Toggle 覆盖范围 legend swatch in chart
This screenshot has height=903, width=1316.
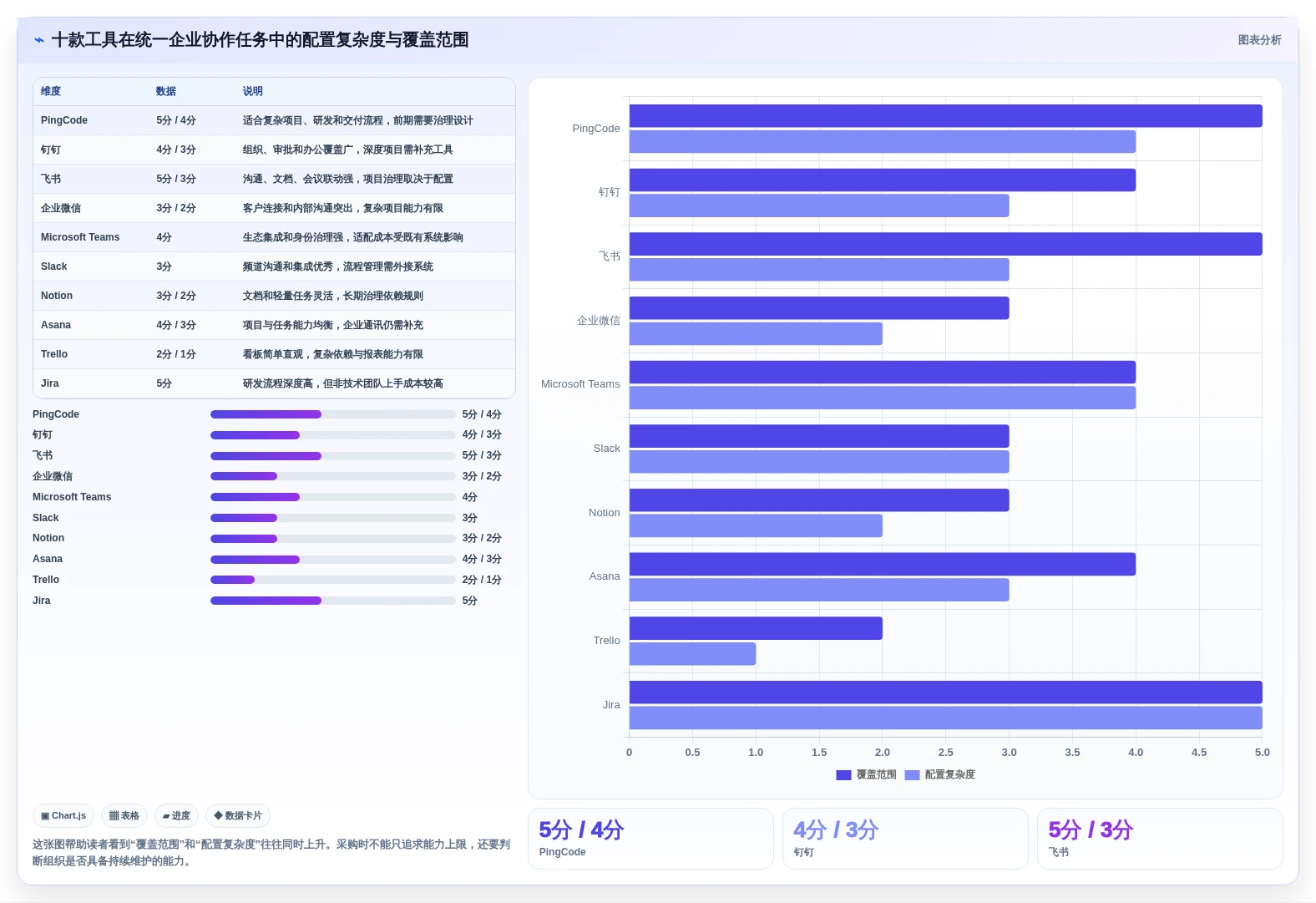(843, 775)
